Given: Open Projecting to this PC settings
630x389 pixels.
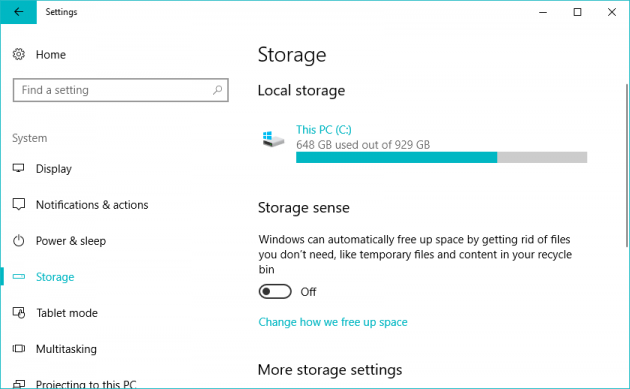Looking at the screenshot, I should (x=86, y=384).
